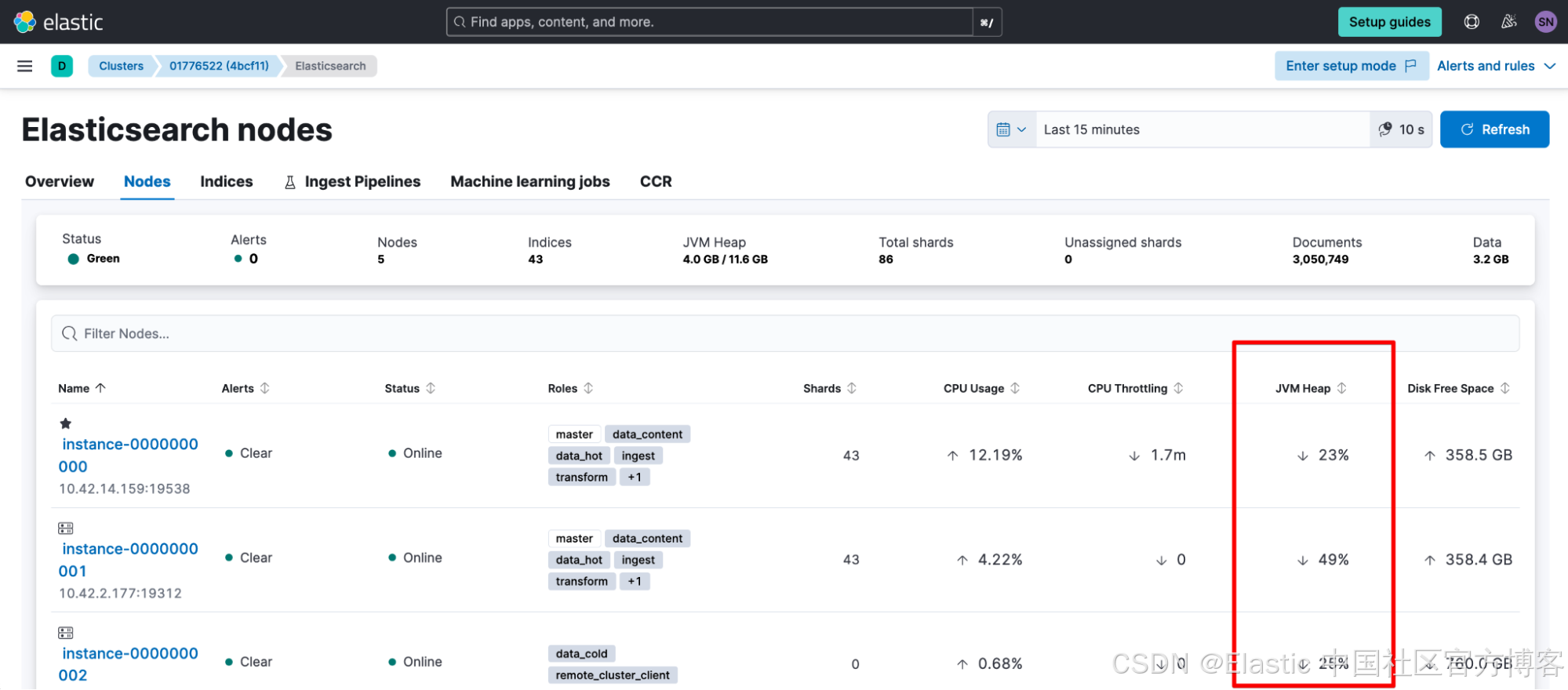Click the 4.22% CPU usage value
Viewport: 1568px width, 690px height.
(1000, 559)
